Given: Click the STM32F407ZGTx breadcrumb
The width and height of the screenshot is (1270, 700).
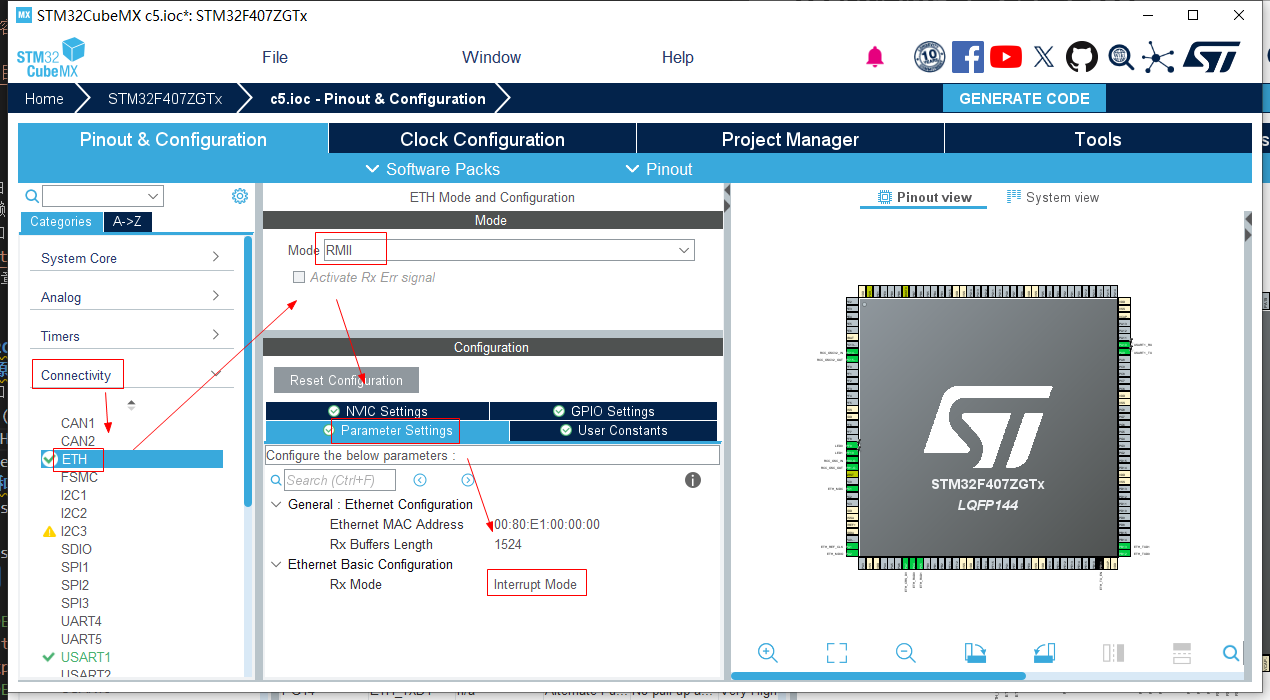Looking at the screenshot, I should click(165, 98).
